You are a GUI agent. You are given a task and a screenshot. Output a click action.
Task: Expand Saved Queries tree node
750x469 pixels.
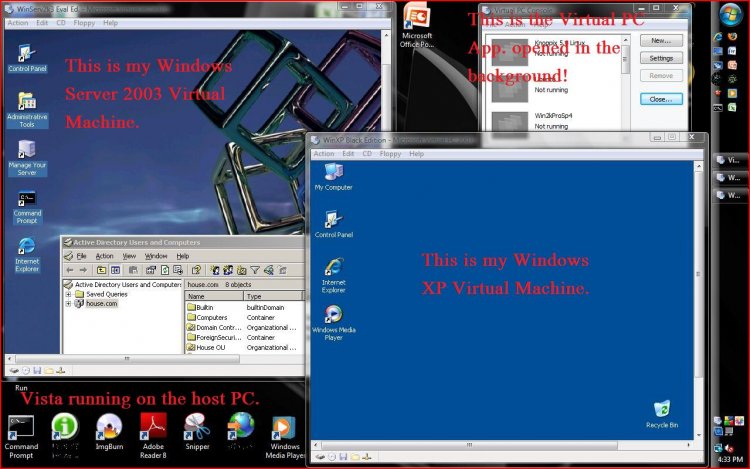(68, 294)
